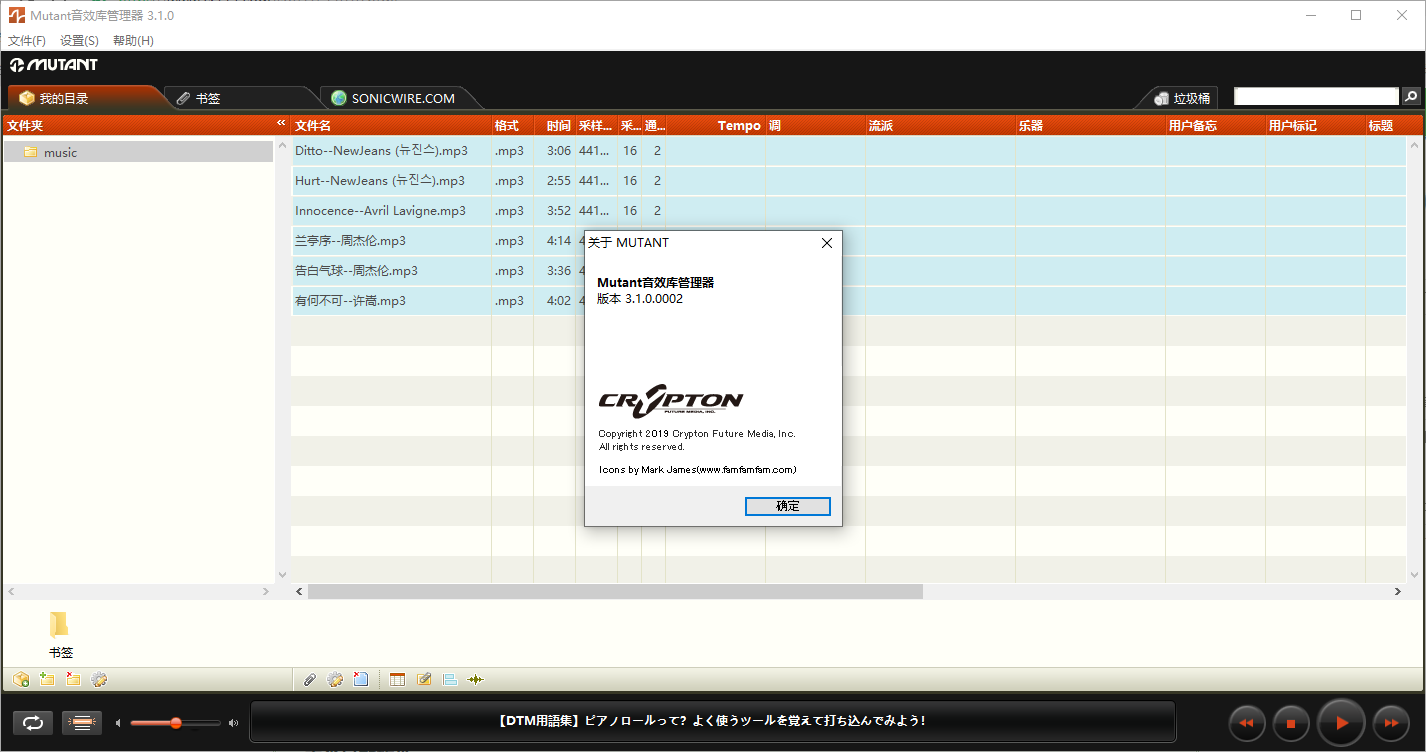Click the table columns icon in file toolbar
Screen dimensions: 1426x752
tap(398, 680)
